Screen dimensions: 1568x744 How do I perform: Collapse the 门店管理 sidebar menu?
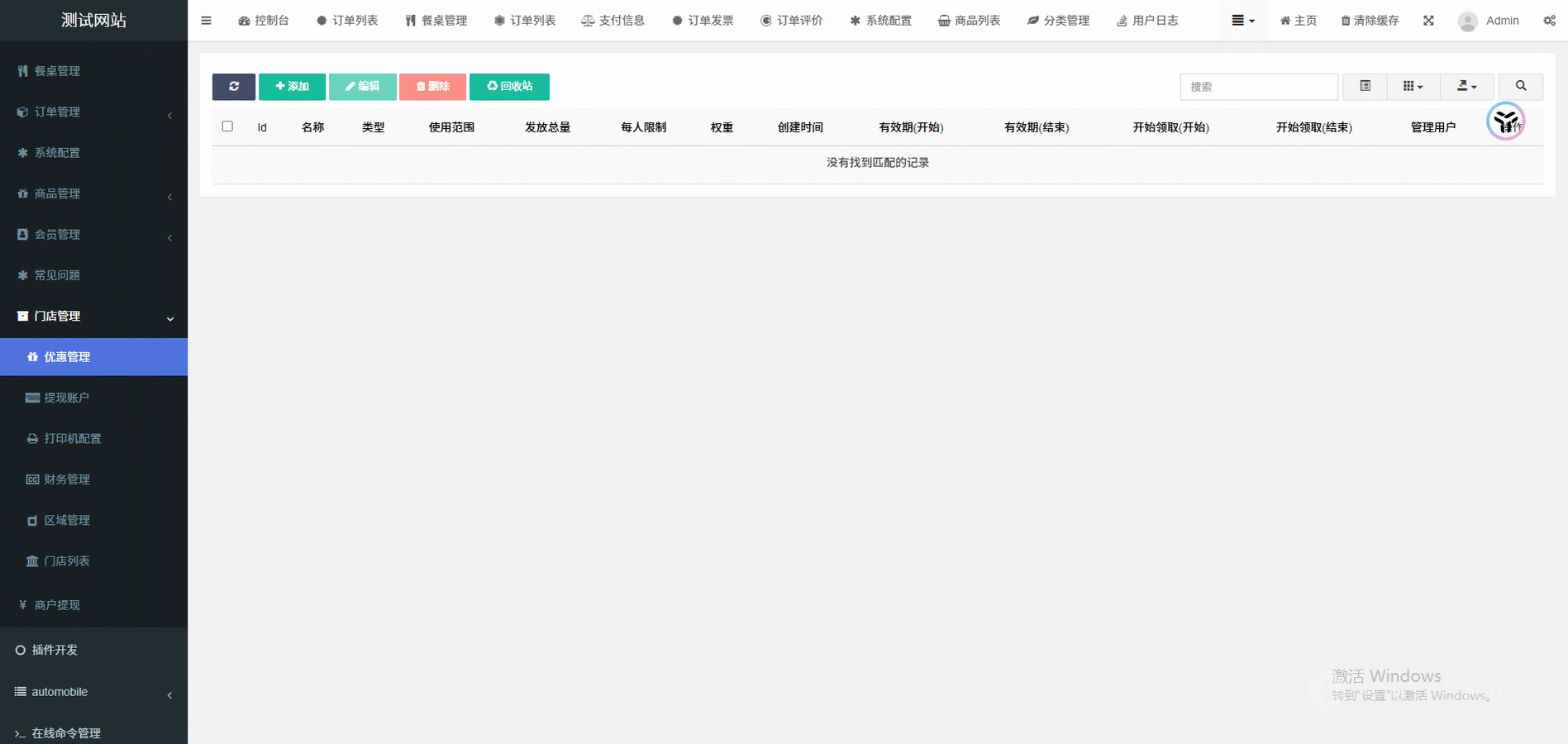pyautogui.click(x=93, y=316)
